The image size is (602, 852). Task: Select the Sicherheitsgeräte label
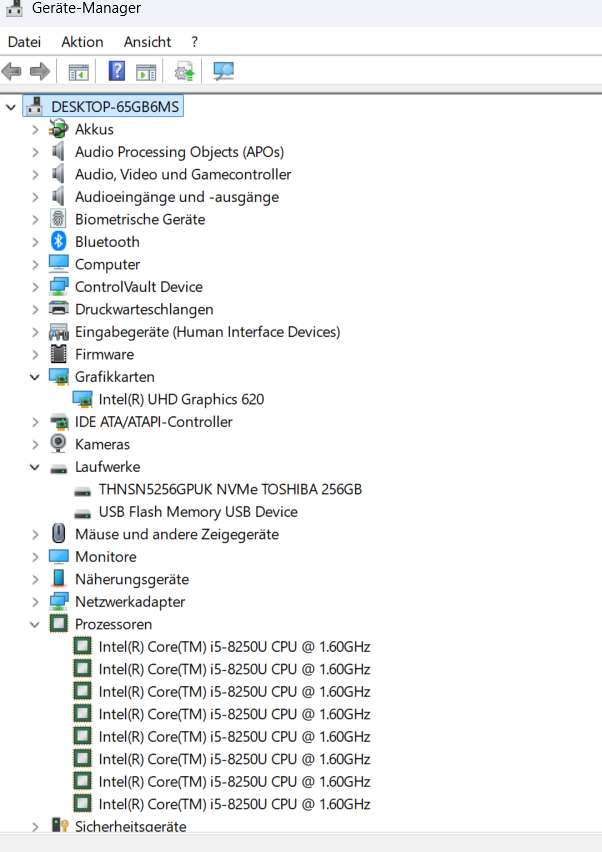(x=130, y=826)
